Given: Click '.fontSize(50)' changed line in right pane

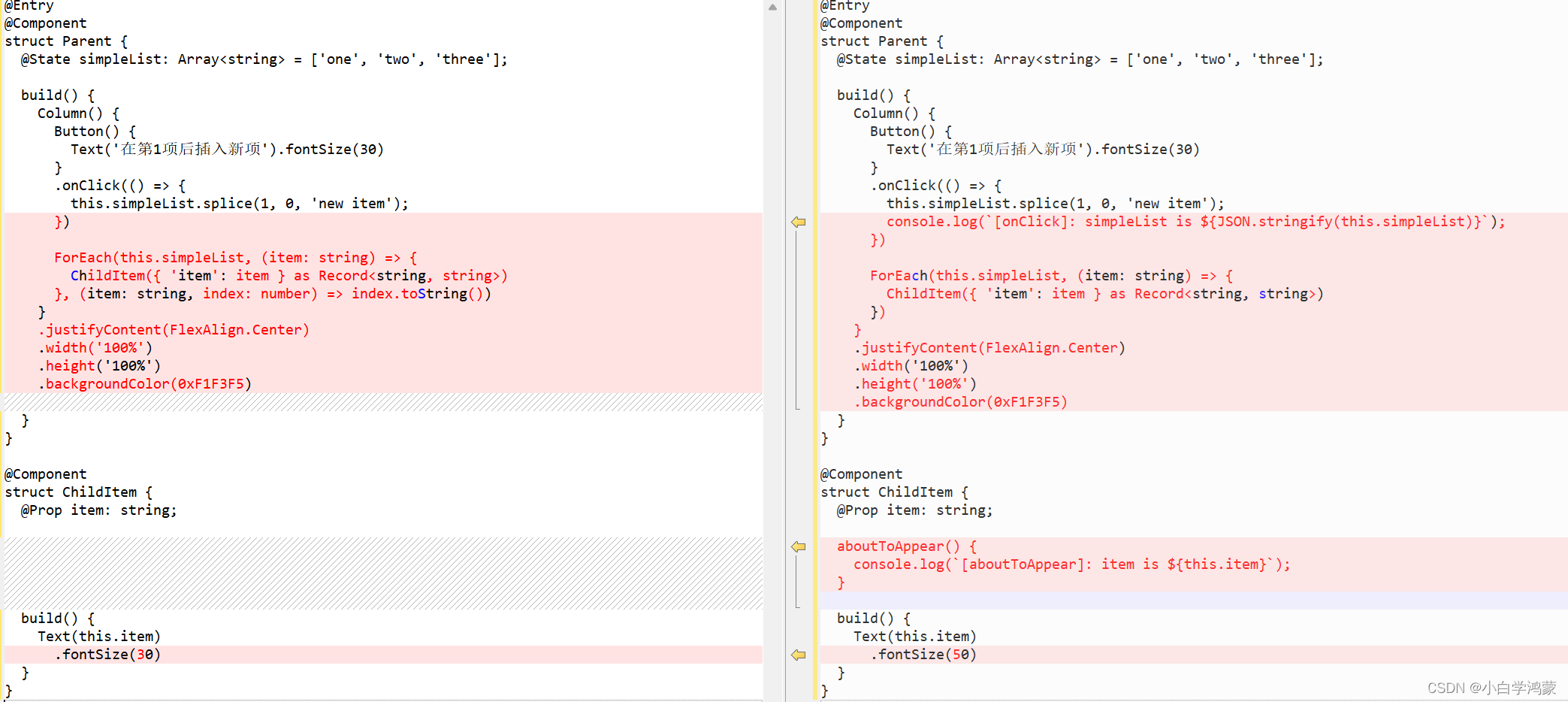Looking at the screenshot, I should [923, 655].
